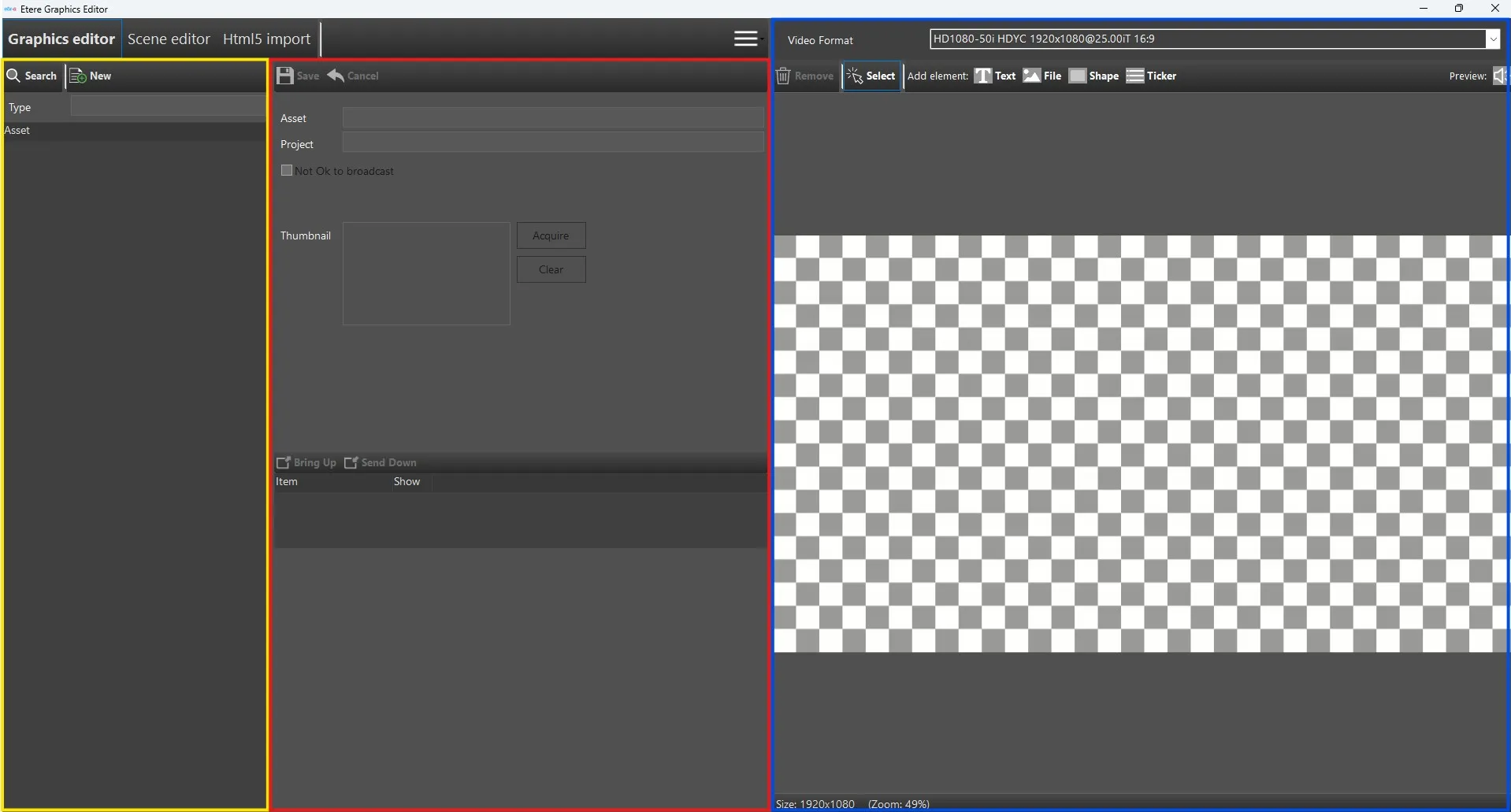Click the Cancel undo arrow
This screenshot has height=812, width=1511.
pyautogui.click(x=336, y=76)
